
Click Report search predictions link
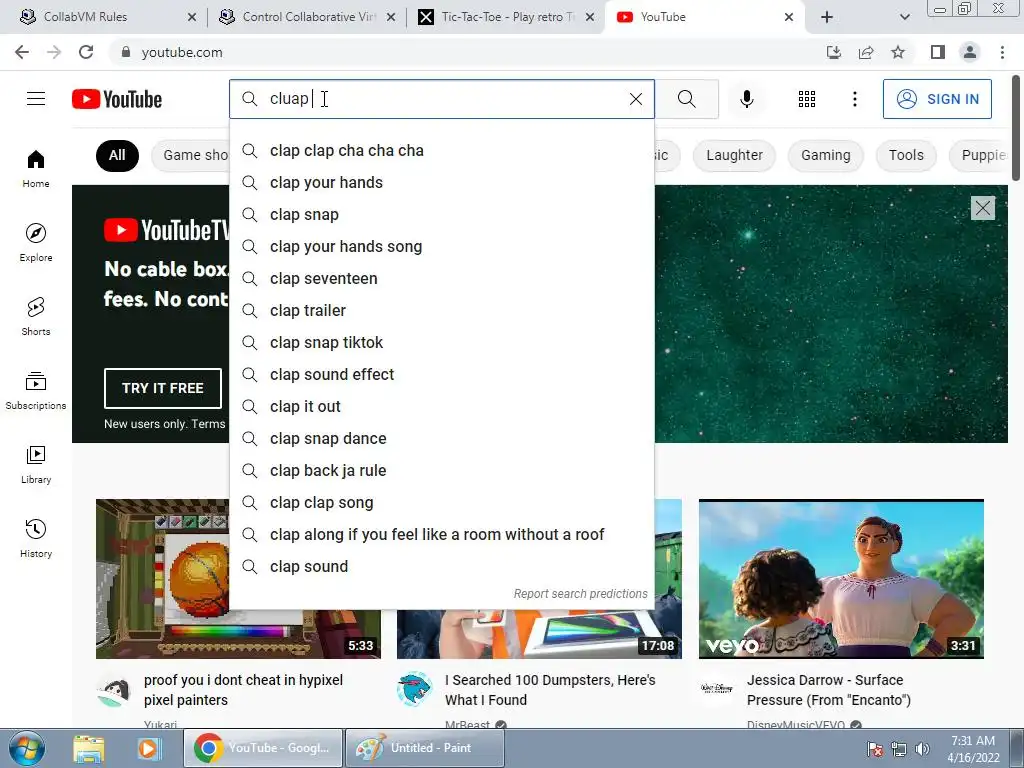[x=580, y=594]
